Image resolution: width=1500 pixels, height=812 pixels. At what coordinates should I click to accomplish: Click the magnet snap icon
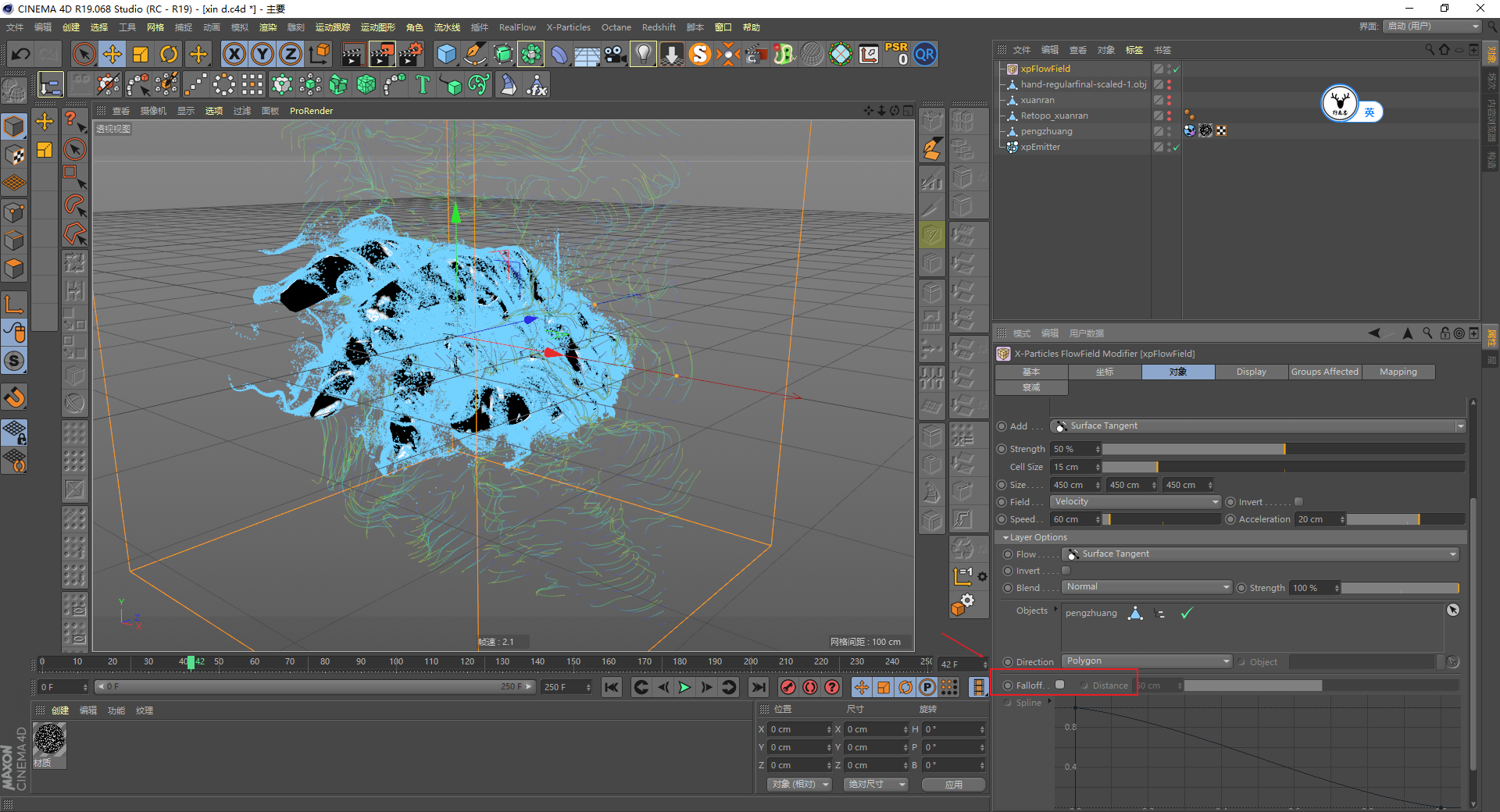coord(14,397)
